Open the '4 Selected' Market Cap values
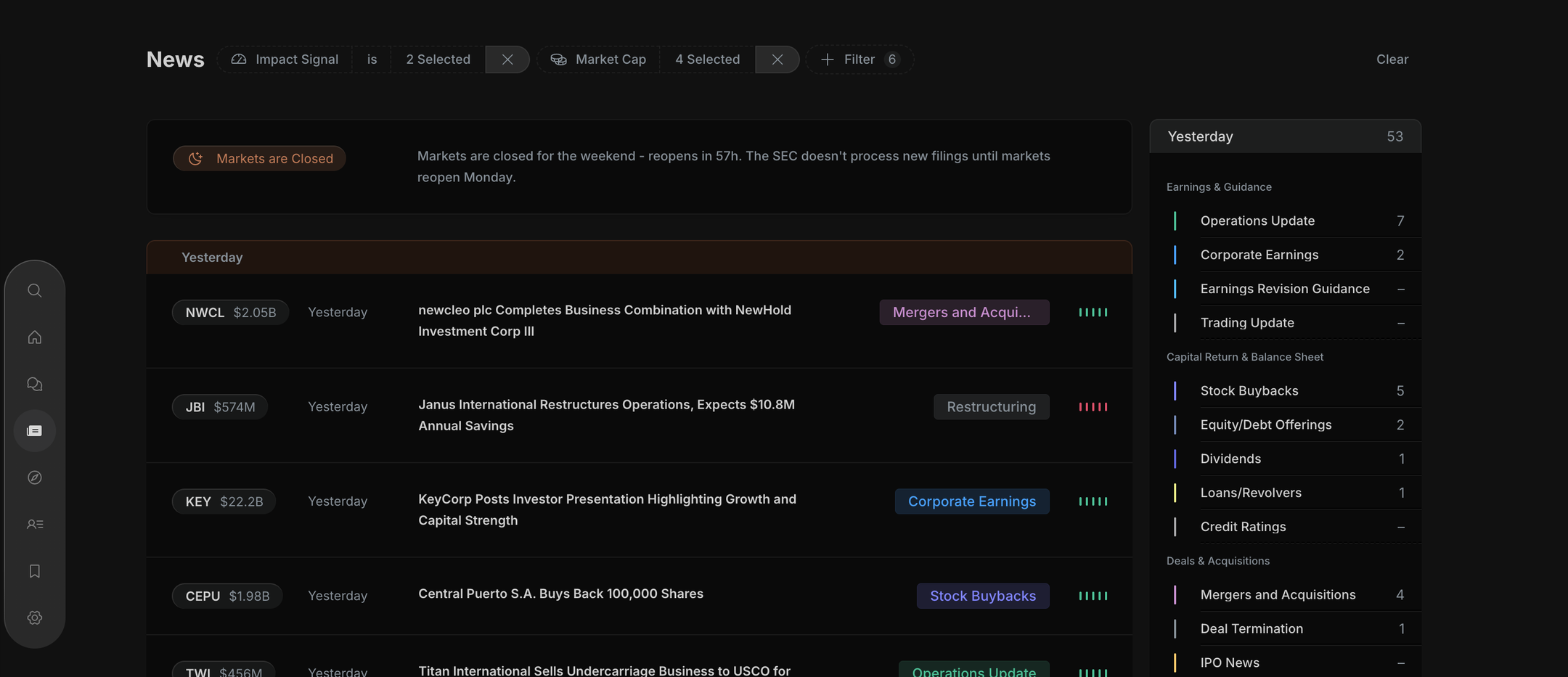The width and height of the screenshot is (1568, 677). pos(708,60)
